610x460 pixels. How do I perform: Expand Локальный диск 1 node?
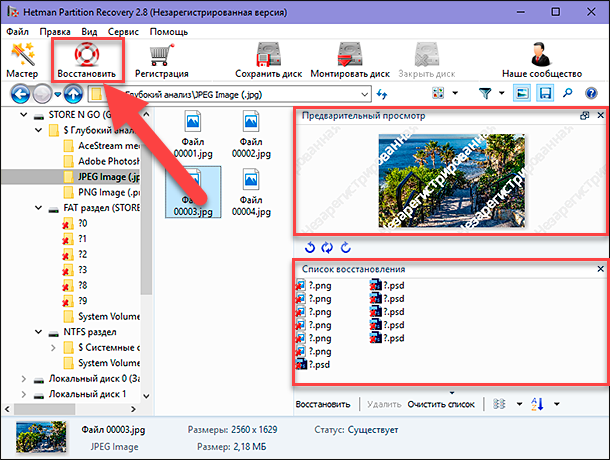[24, 394]
